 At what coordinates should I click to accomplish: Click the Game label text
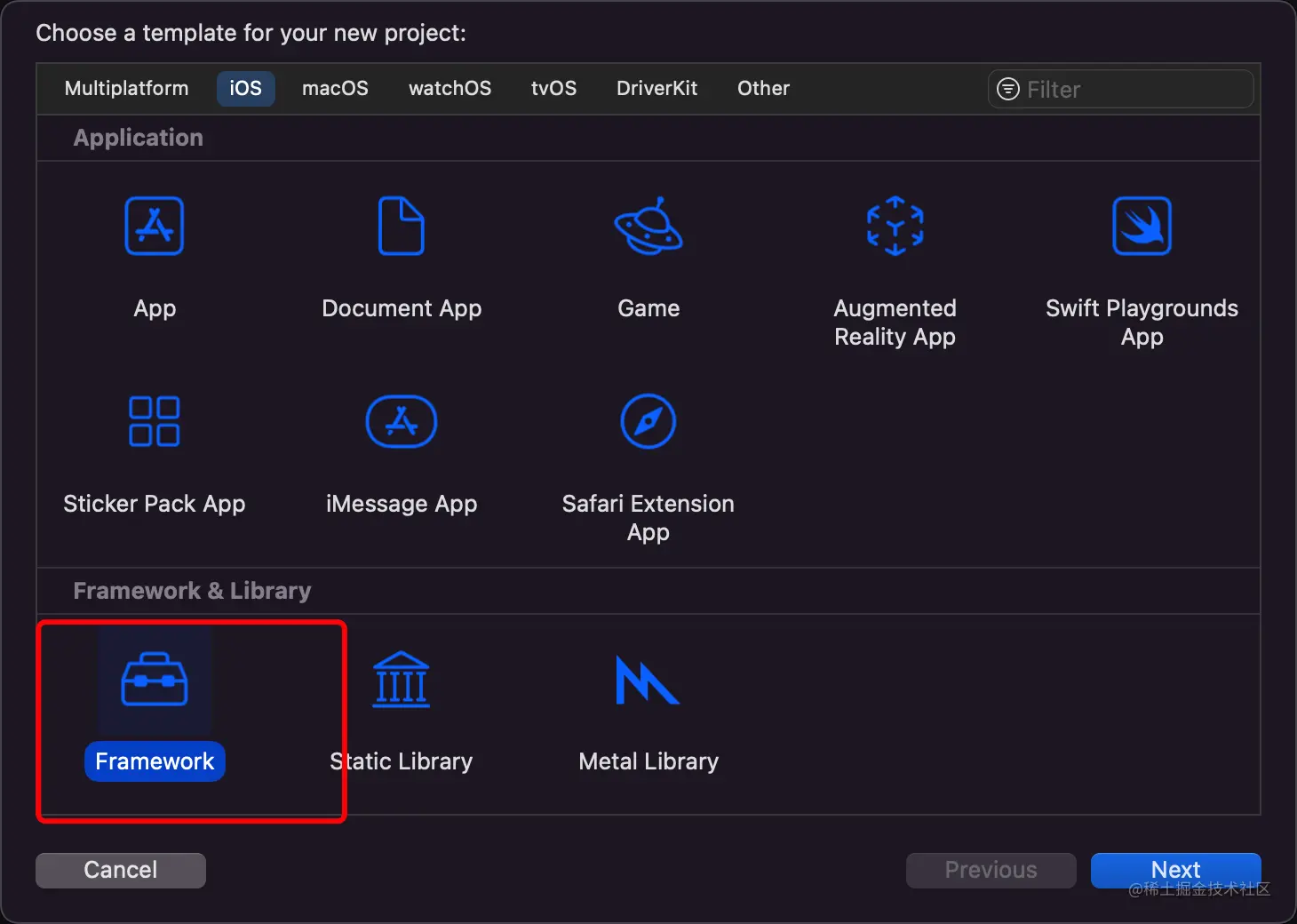tap(648, 308)
